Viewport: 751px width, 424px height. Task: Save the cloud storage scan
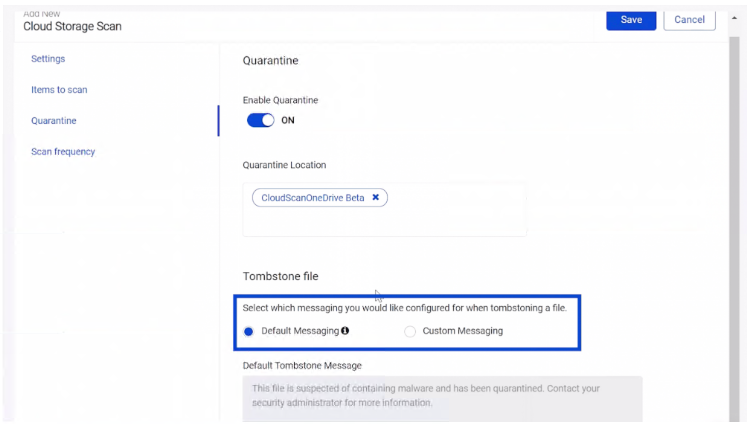click(631, 20)
